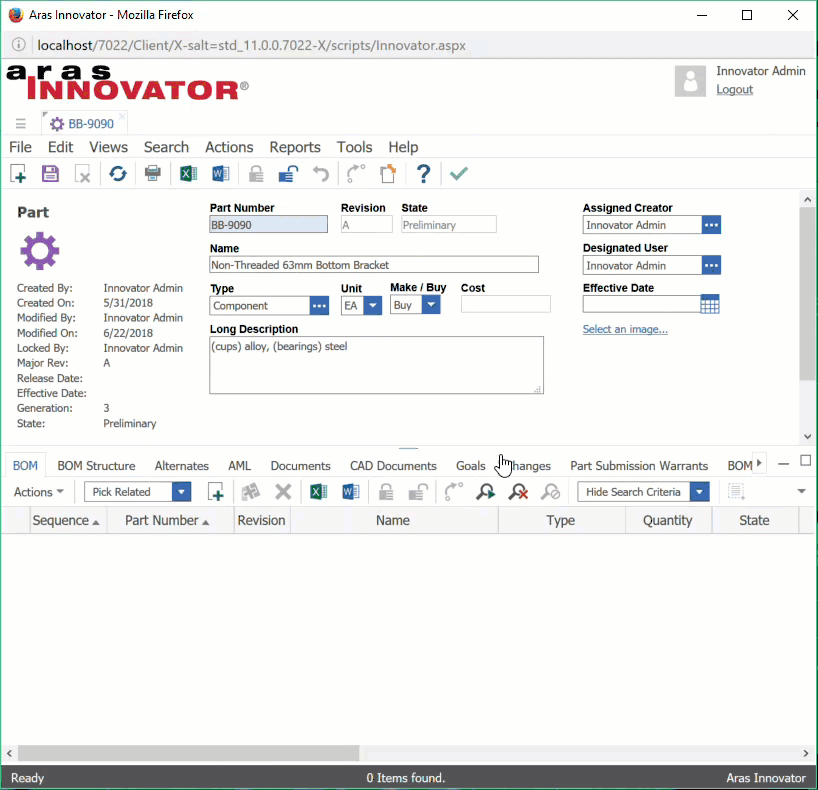Expand the Hide Search Criteria dropdown
Screen dimensions: 818x790
tap(699, 492)
